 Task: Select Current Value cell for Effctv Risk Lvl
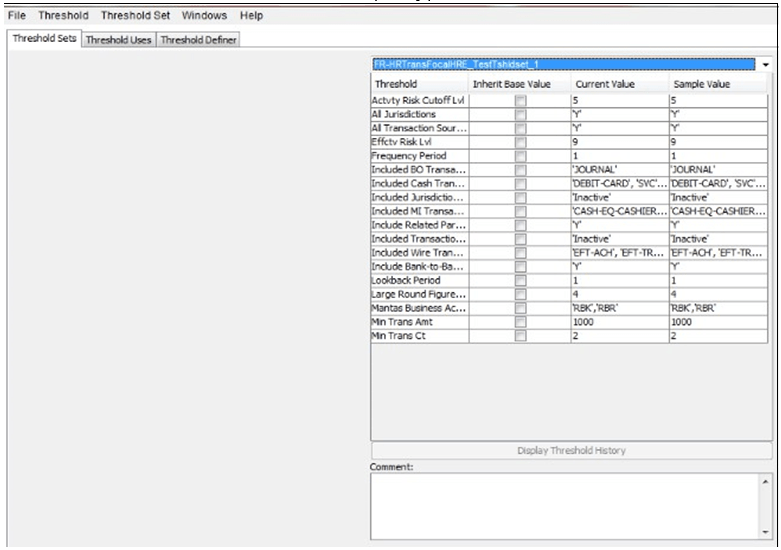tap(620, 142)
